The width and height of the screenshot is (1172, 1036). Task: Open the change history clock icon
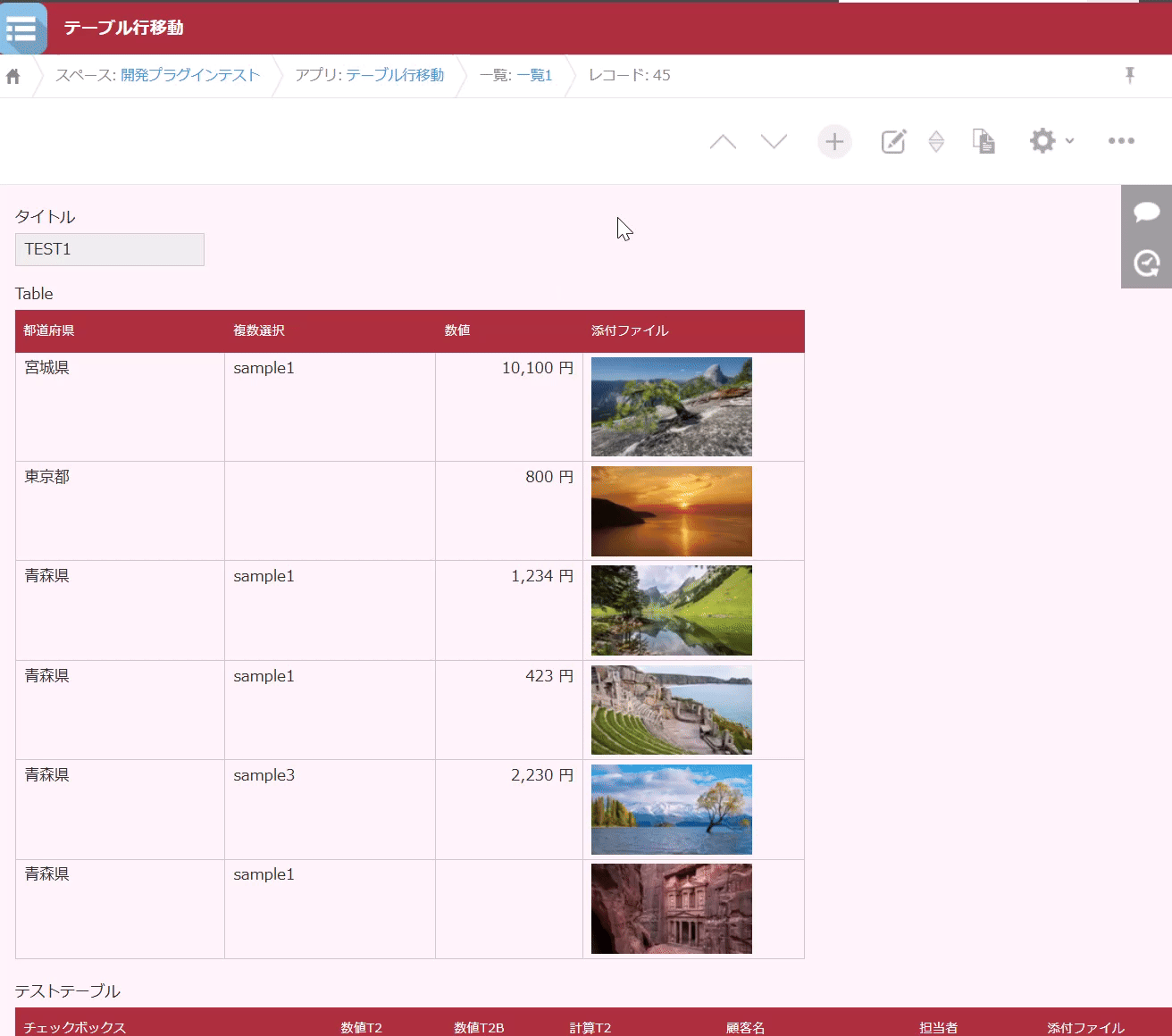(1146, 263)
